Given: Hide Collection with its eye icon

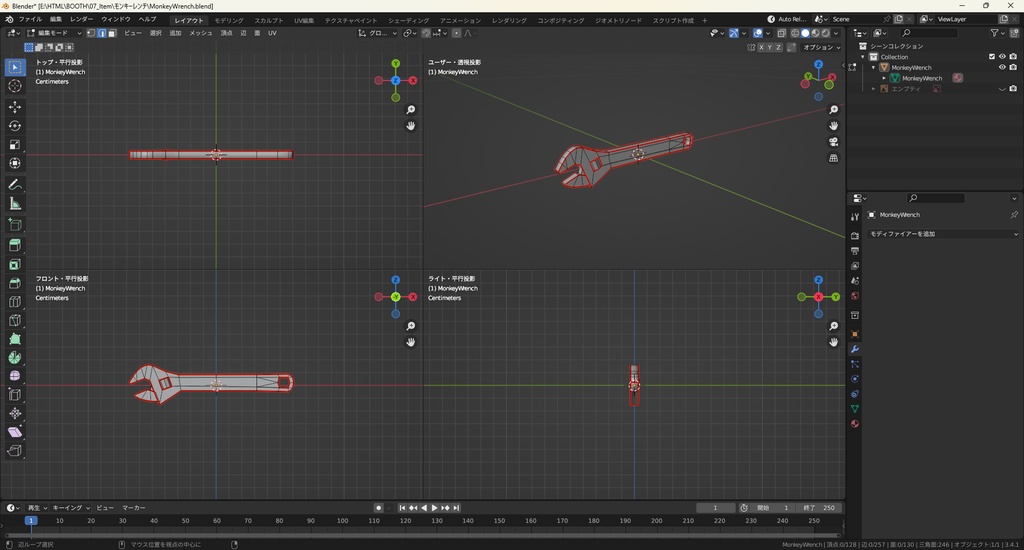Looking at the screenshot, I should 1002,57.
